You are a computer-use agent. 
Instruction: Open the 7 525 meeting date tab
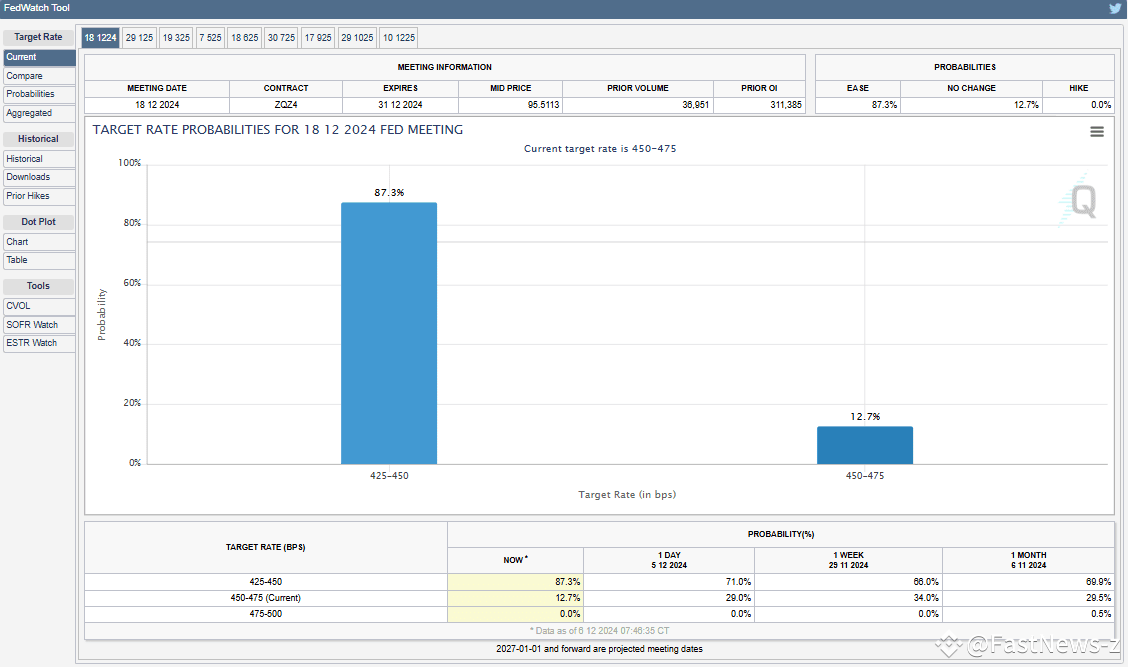tap(210, 37)
